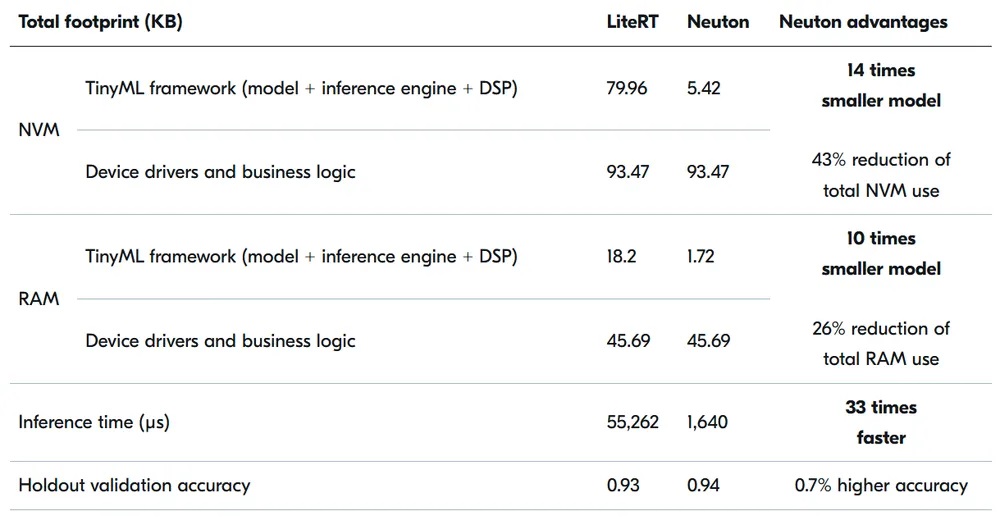Click the '33 times faster' text

click(x=881, y=422)
